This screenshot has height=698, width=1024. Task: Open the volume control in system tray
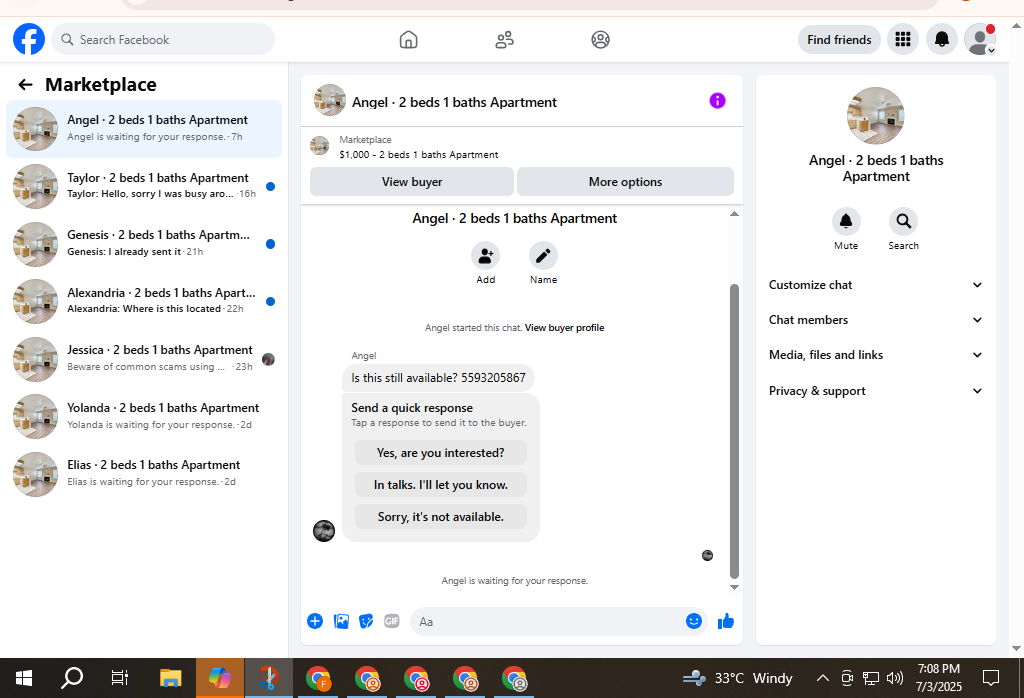(895, 678)
